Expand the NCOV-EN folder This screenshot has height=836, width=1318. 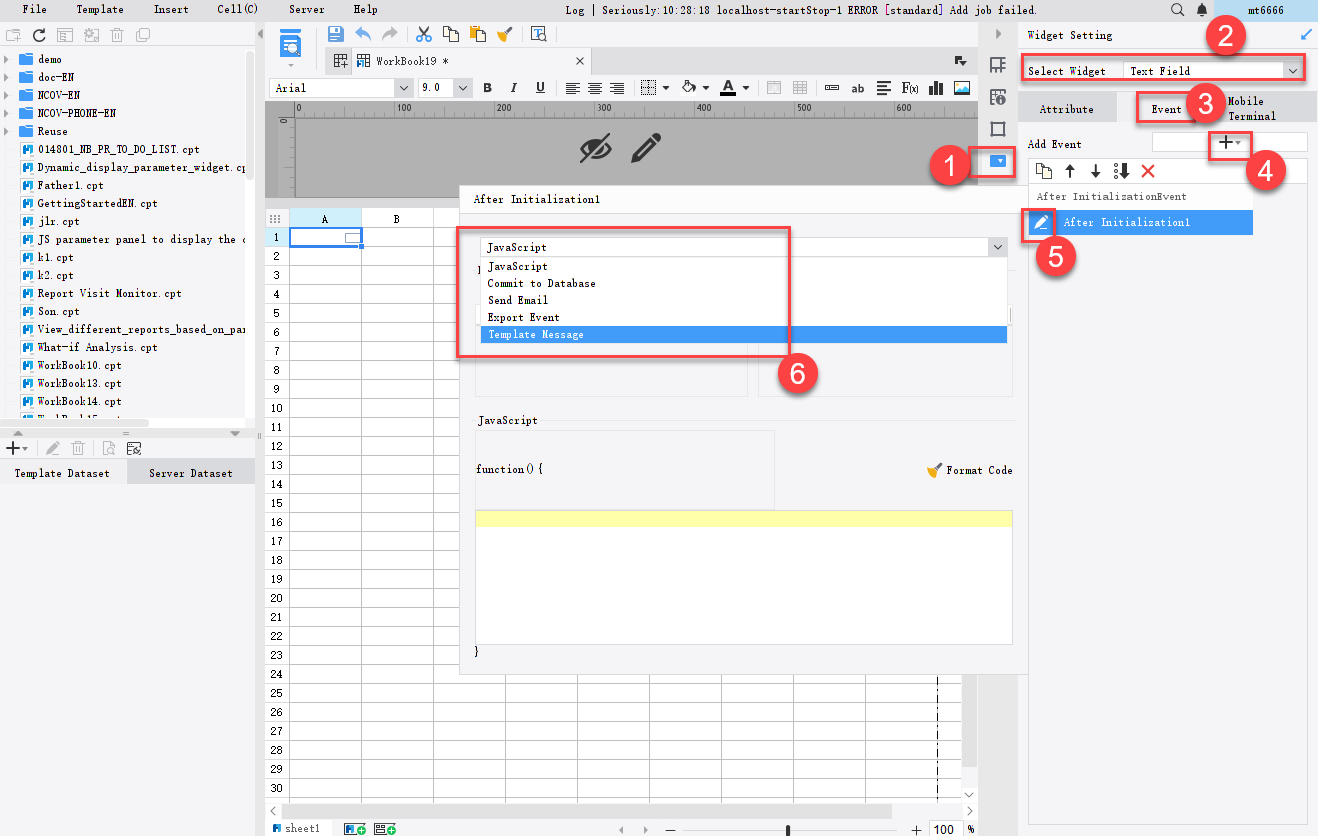coord(7,95)
